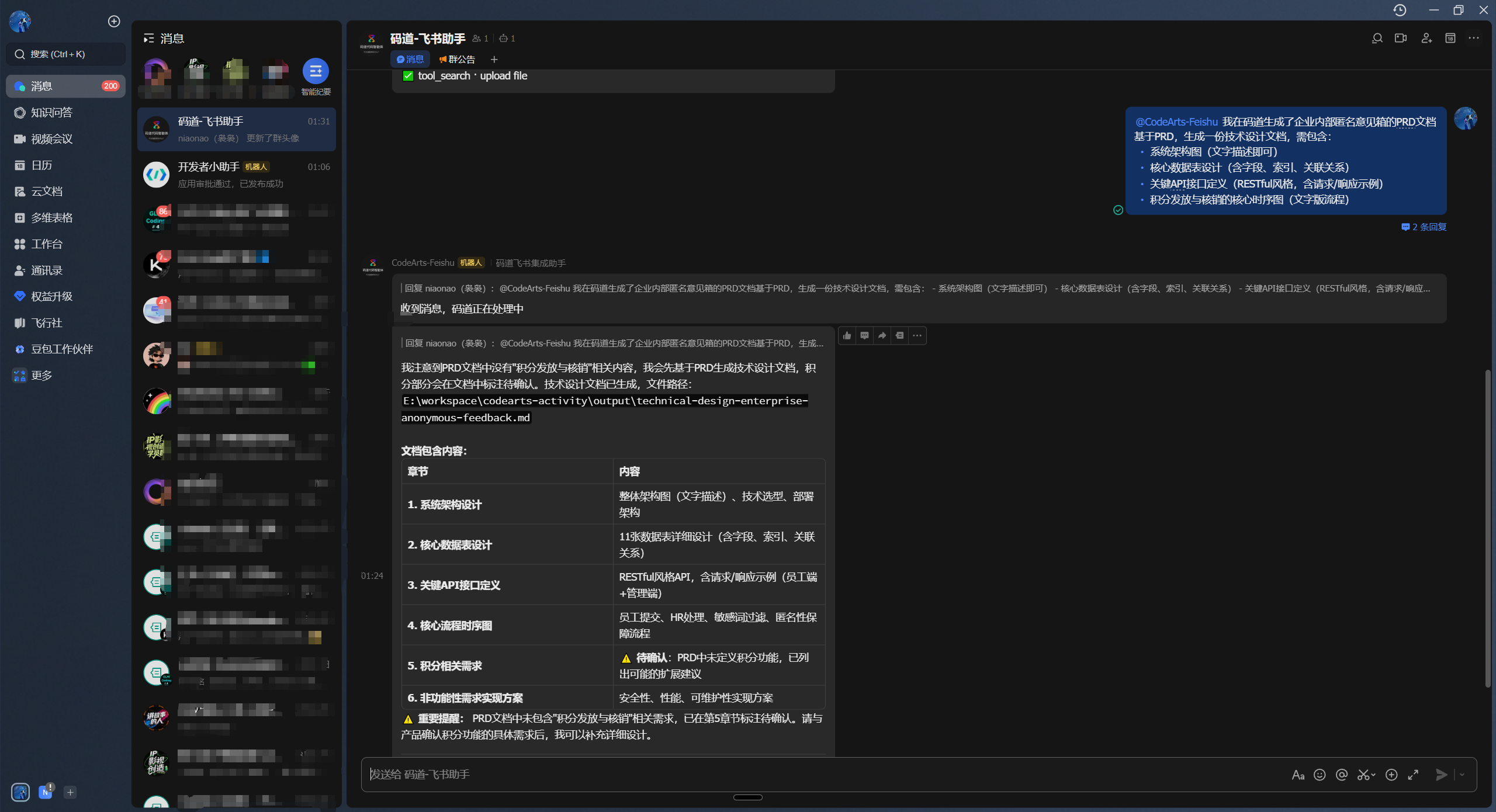Click the table cell 1. 系统架构设计
The image size is (1496, 812).
click(507, 504)
